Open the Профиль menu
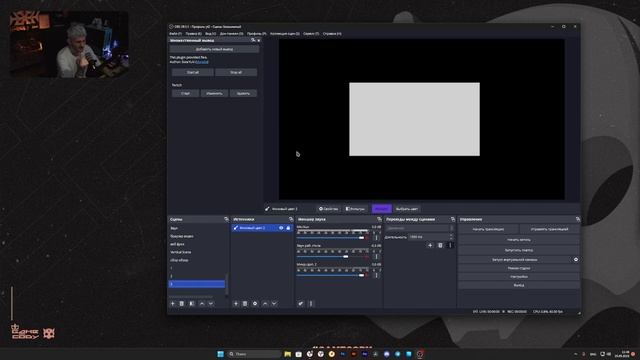Viewport: 640px width, 360px height. 257,33
